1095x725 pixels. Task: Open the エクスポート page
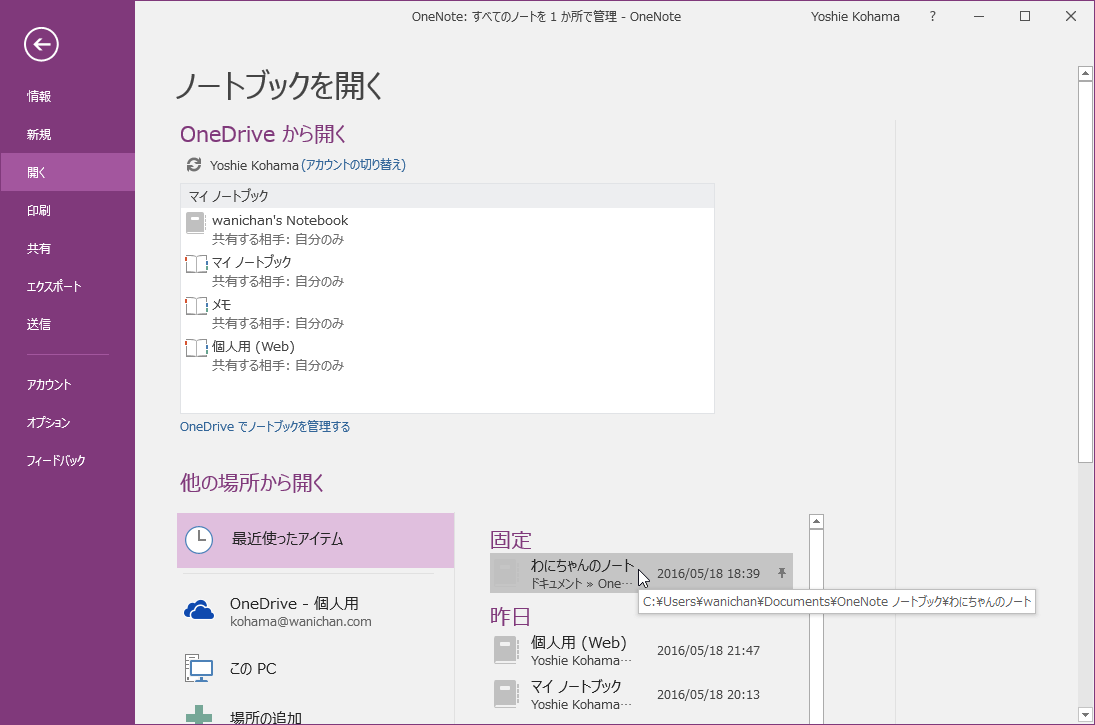[x=68, y=286]
